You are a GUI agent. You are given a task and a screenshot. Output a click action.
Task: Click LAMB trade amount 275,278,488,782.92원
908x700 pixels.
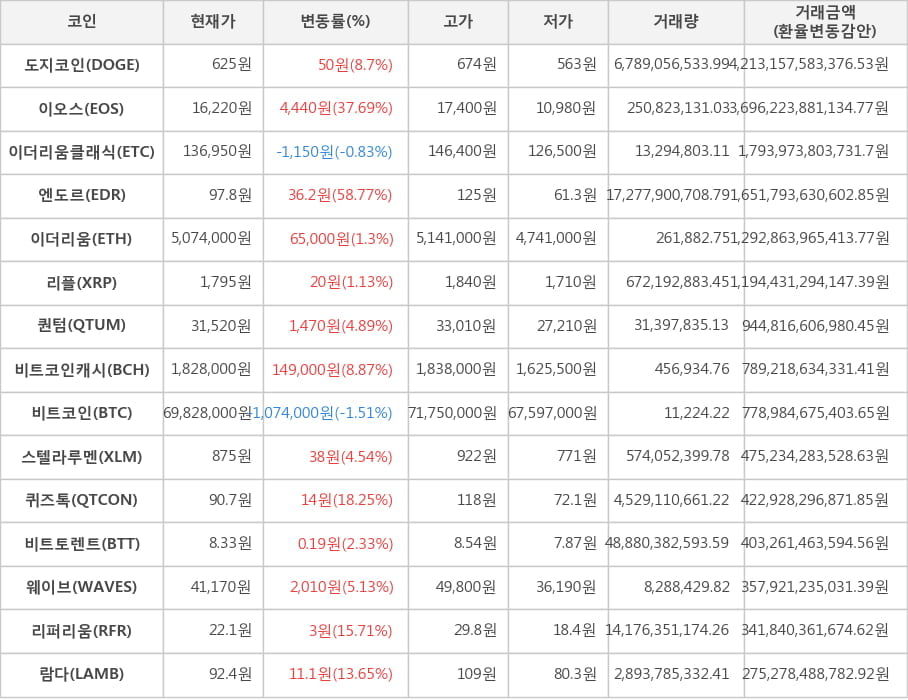click(x=815, y=674)
